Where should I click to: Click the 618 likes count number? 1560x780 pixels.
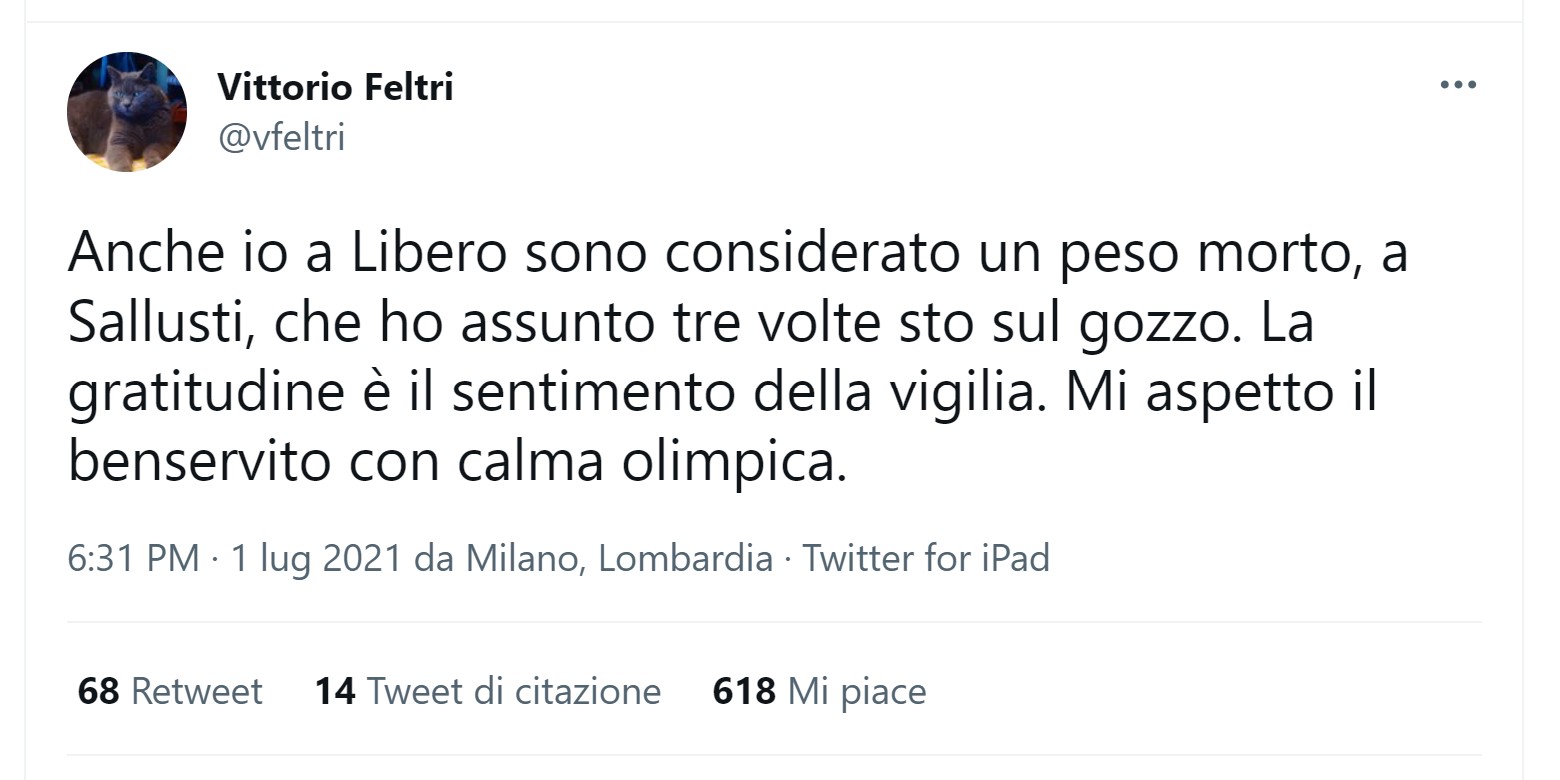743,691
